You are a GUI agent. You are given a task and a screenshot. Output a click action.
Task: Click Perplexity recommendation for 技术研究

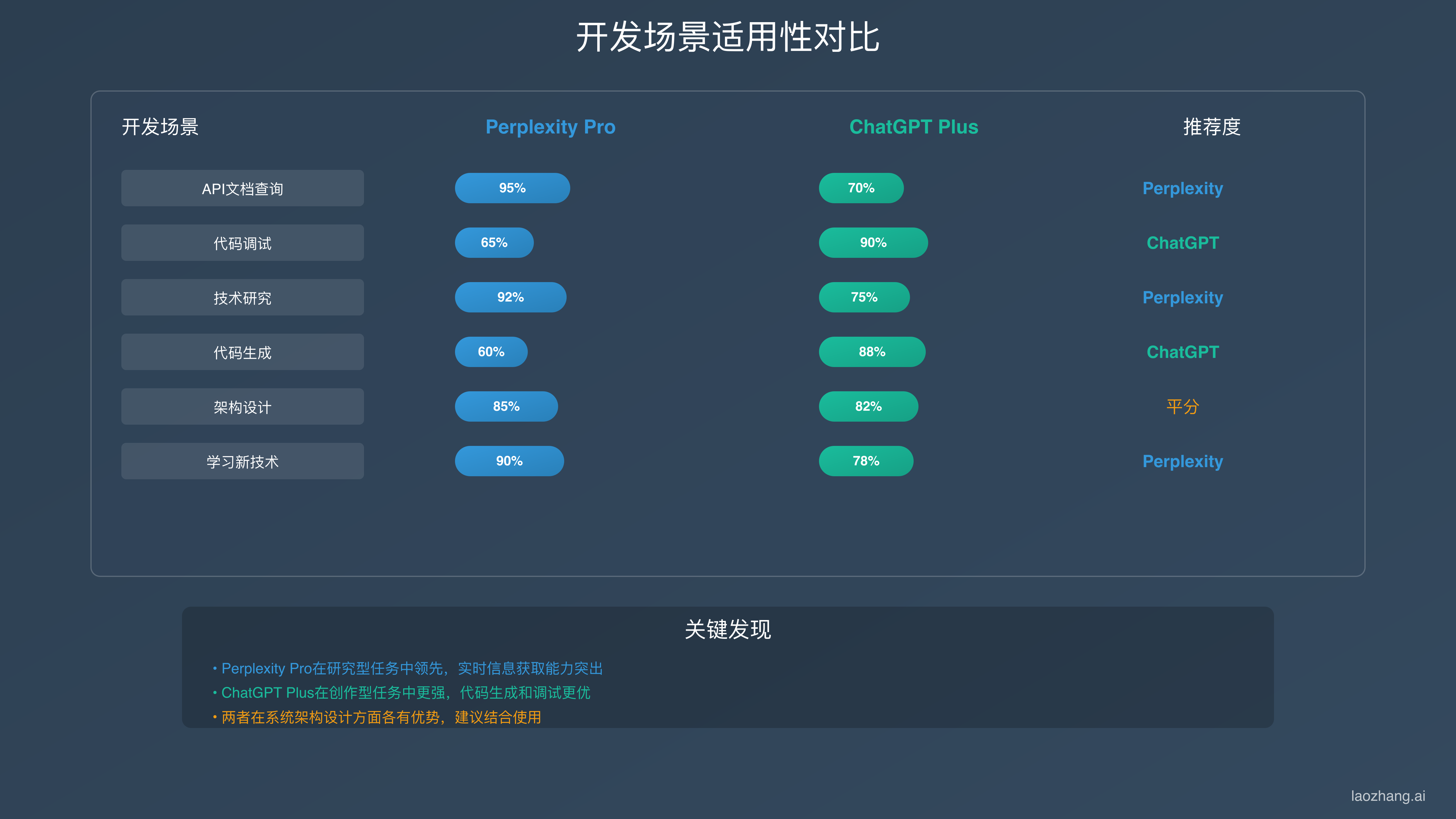coord(1182,297)
